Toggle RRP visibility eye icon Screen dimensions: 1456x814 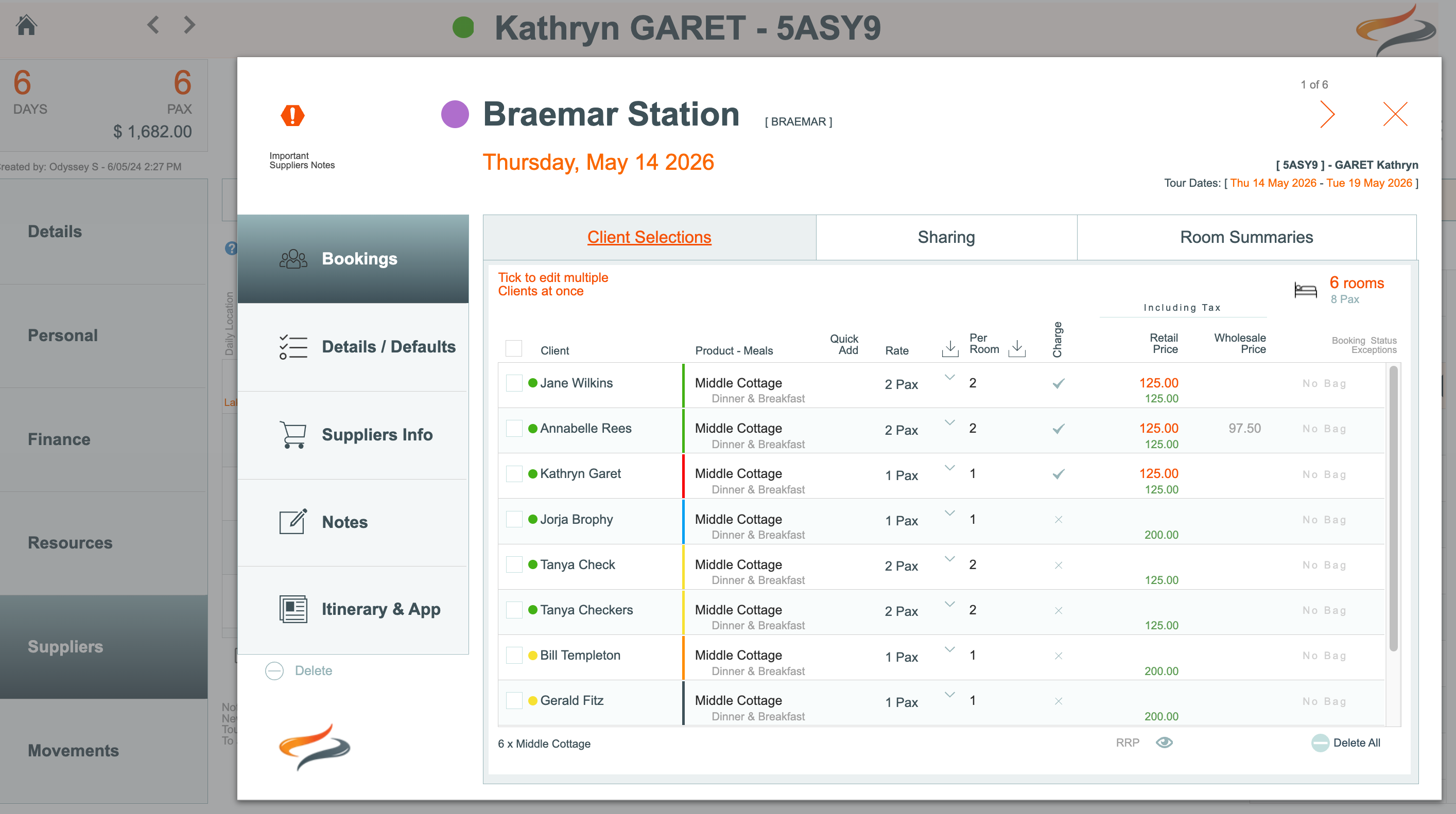(1164, 742)
